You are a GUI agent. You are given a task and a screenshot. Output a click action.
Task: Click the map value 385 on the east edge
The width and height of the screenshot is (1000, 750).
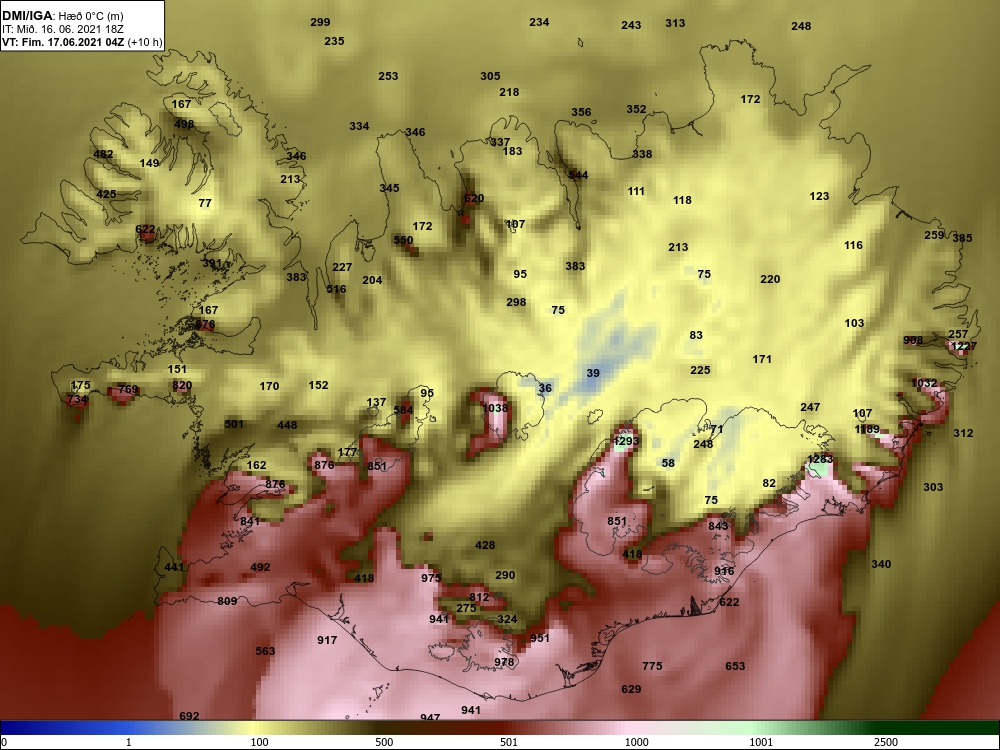[x=962, y=239]
